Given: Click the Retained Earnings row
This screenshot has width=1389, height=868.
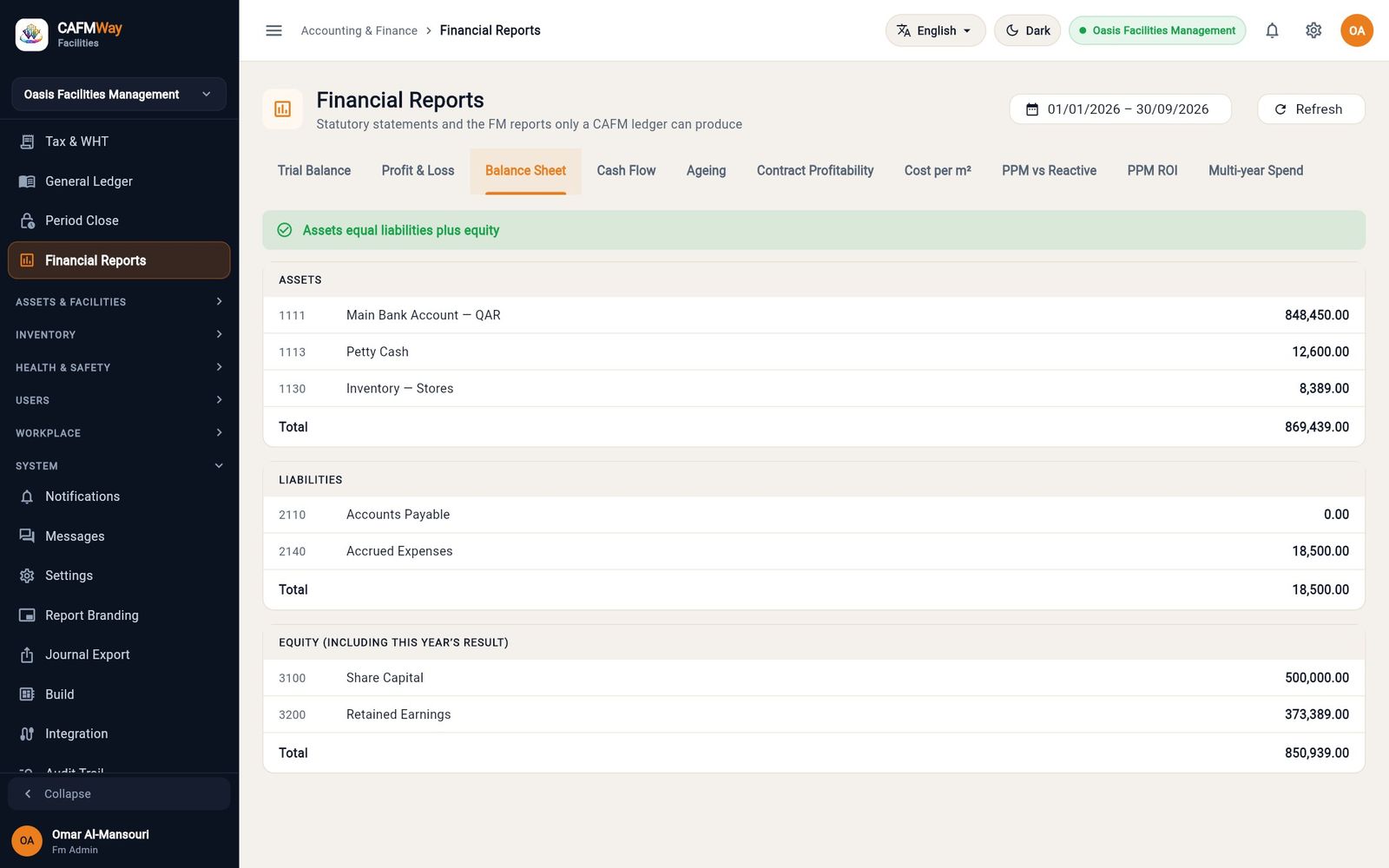Looking at the screenshot, I should pos(813,714).
